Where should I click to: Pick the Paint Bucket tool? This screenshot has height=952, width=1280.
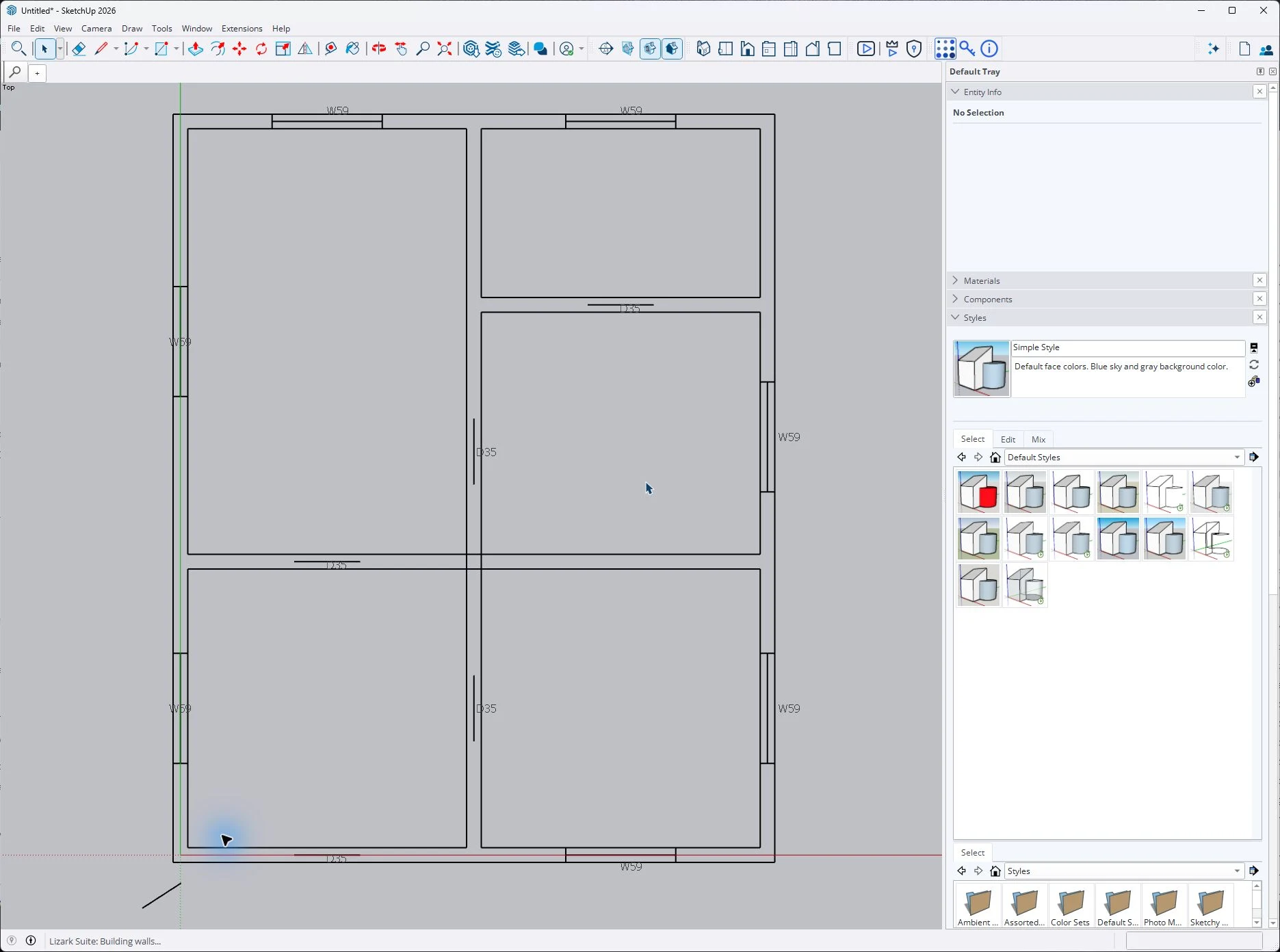(x=352, y=49)
